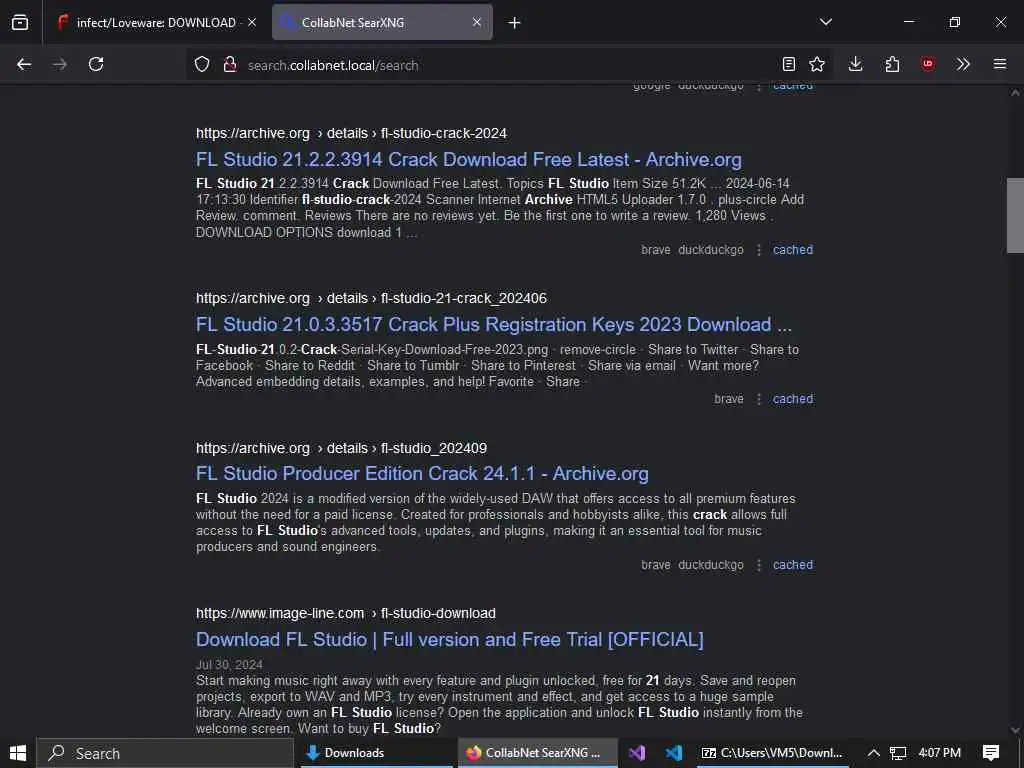Switch to the C:\Users\VM5\Downl... taskbar window
Screen dimensions: 1024x768
click(x=772, y=753)
